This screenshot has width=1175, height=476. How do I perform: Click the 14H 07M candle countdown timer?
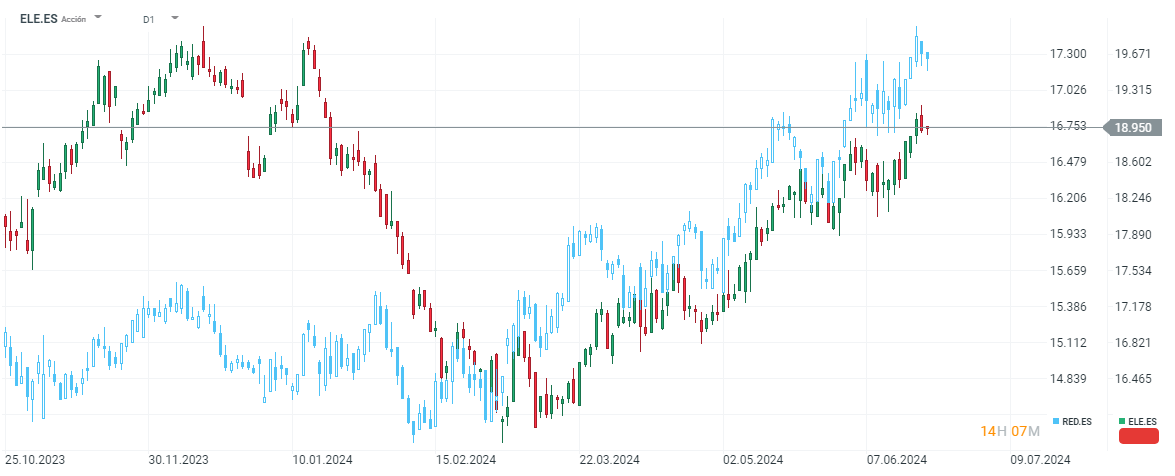point(1010,431)
